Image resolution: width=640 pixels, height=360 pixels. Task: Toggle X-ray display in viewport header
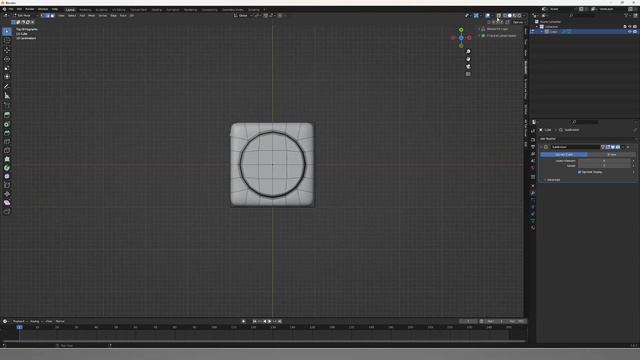click(499, 16)
